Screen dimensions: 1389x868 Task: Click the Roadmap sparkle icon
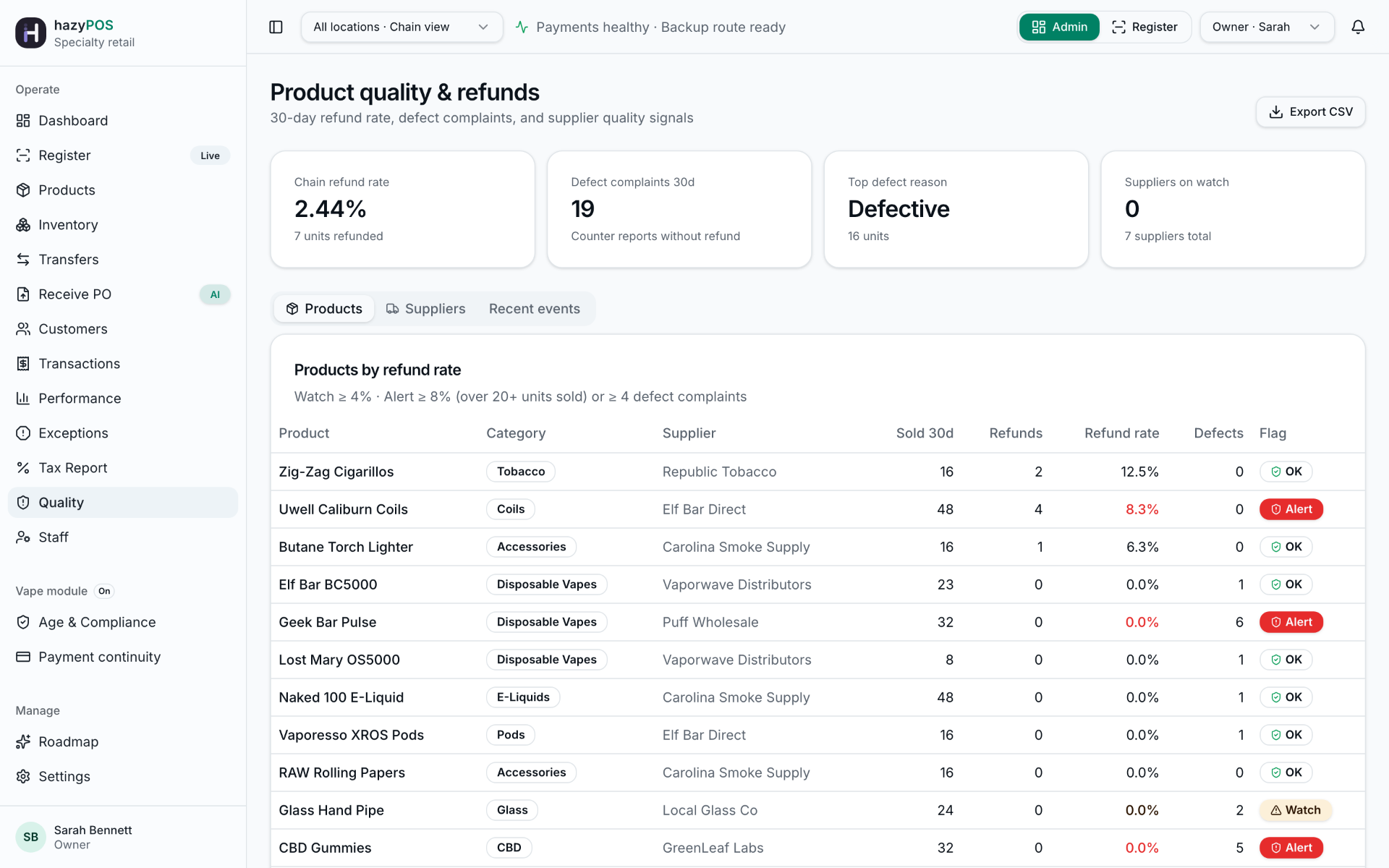tap(23, 741)
